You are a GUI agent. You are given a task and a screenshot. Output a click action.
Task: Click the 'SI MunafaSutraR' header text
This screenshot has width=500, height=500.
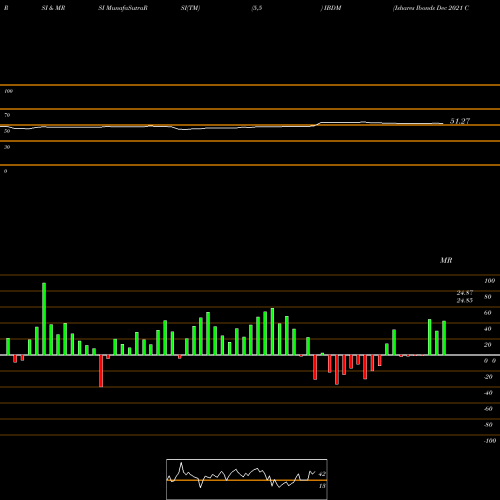(123, 8)
